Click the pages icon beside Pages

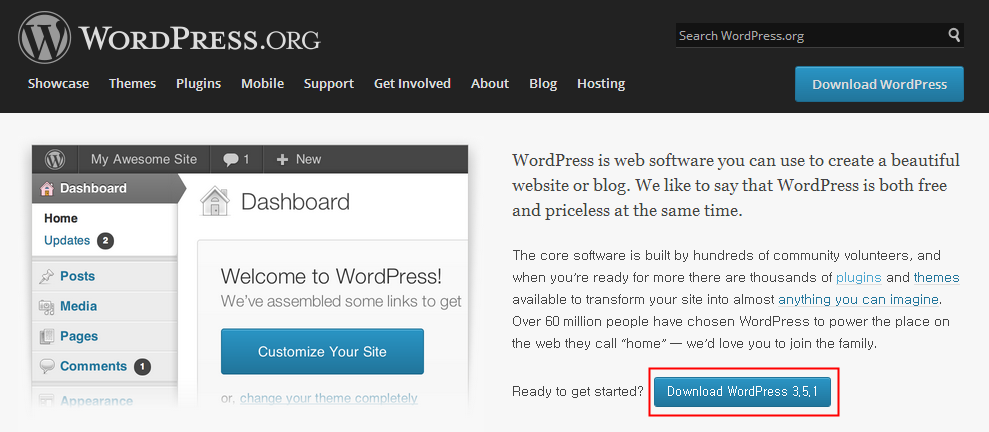coord(47,336)
